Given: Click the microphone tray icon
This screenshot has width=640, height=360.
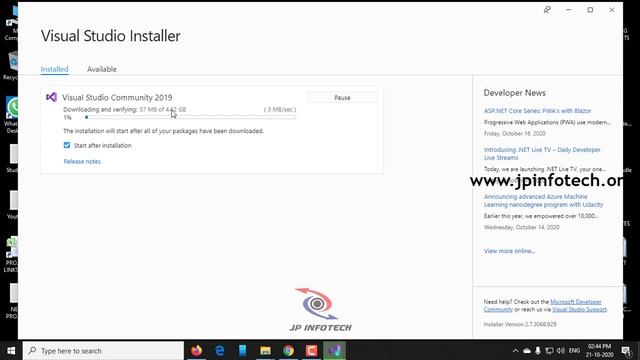Looking at the screenshot, I should (x=538, y=351).
